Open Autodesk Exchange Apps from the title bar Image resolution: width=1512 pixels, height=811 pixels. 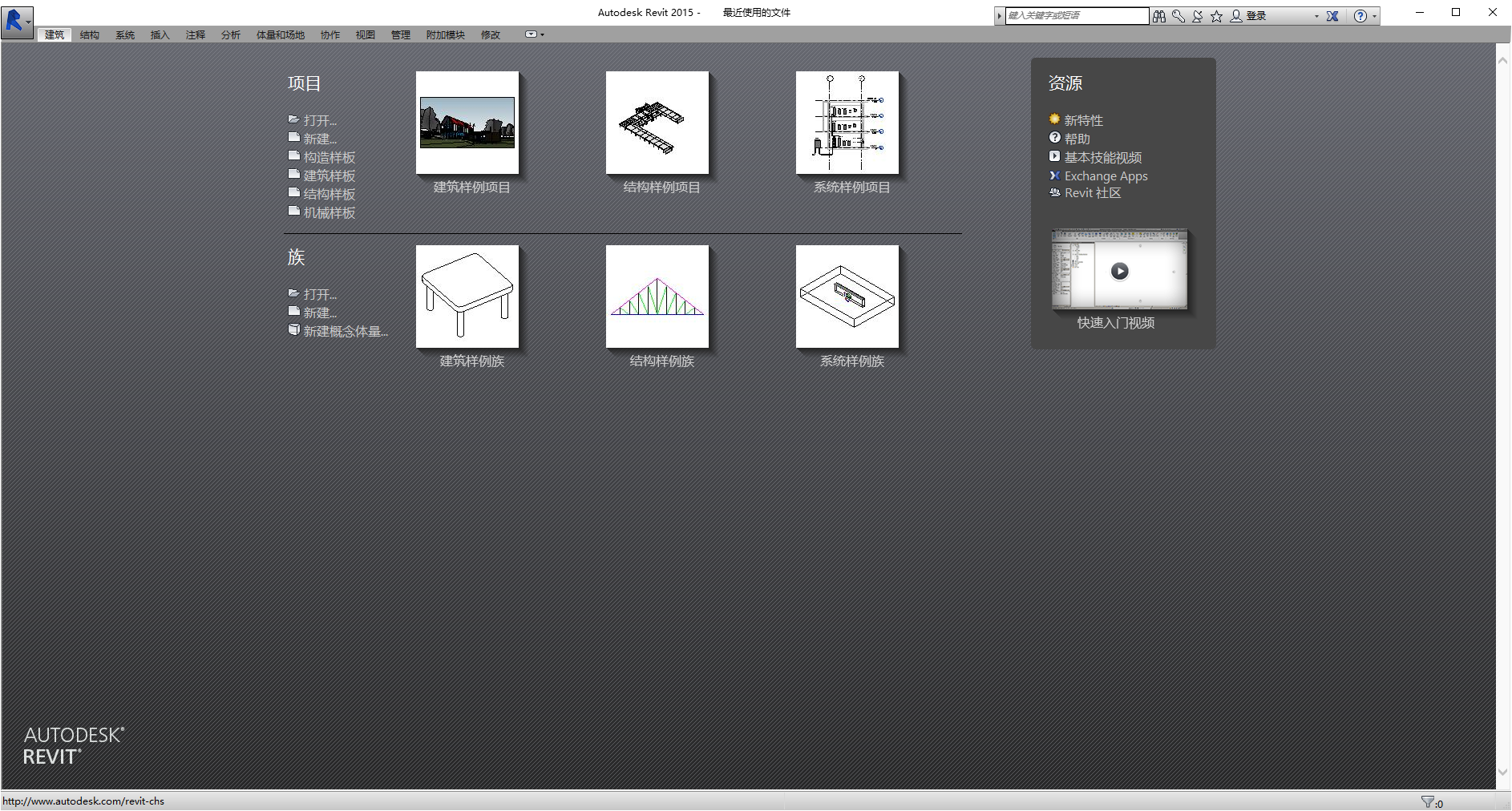[x=1332, y=15]
